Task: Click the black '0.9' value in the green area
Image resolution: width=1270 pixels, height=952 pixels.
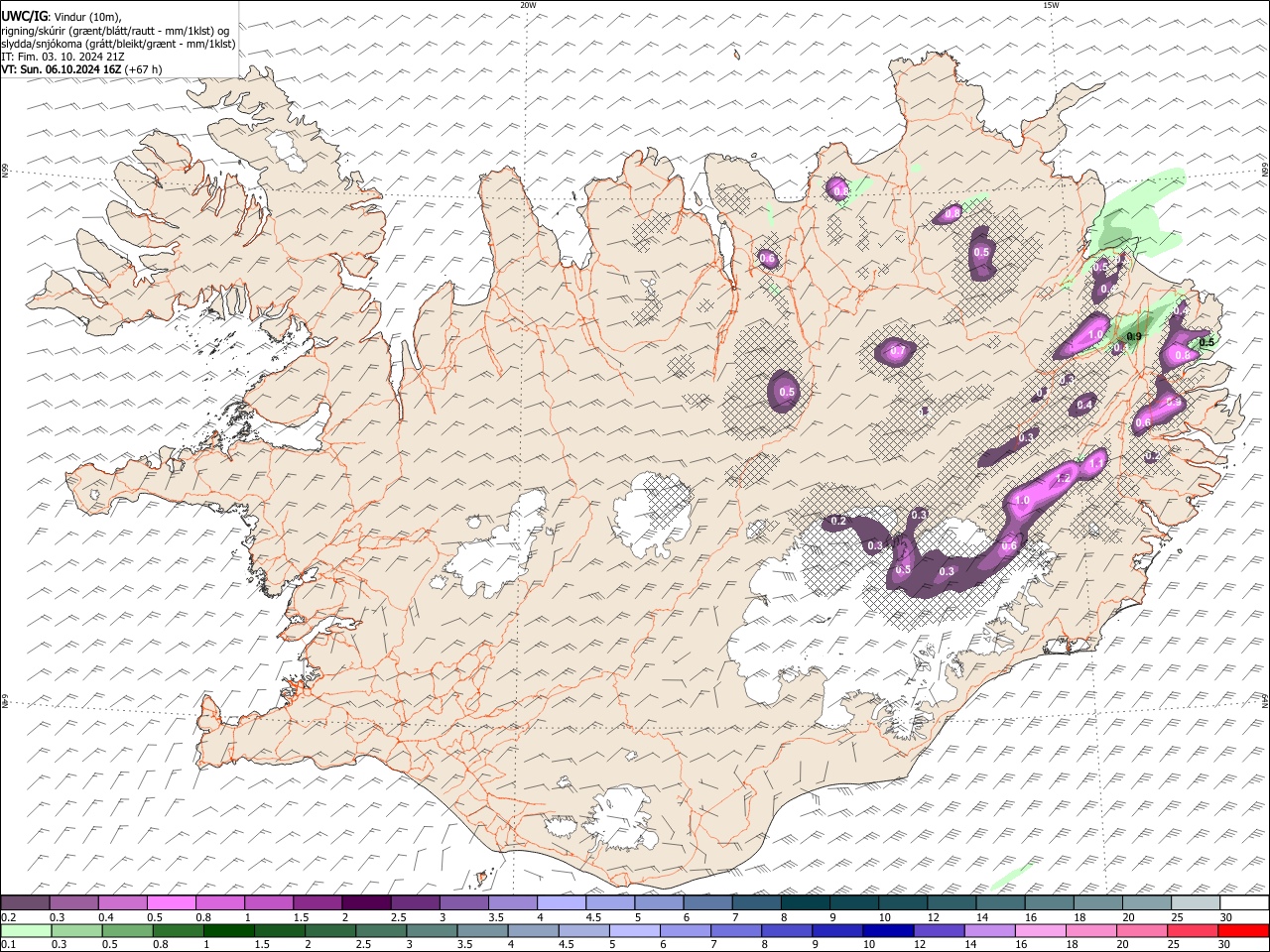Action: click(x=1135, y=337)
